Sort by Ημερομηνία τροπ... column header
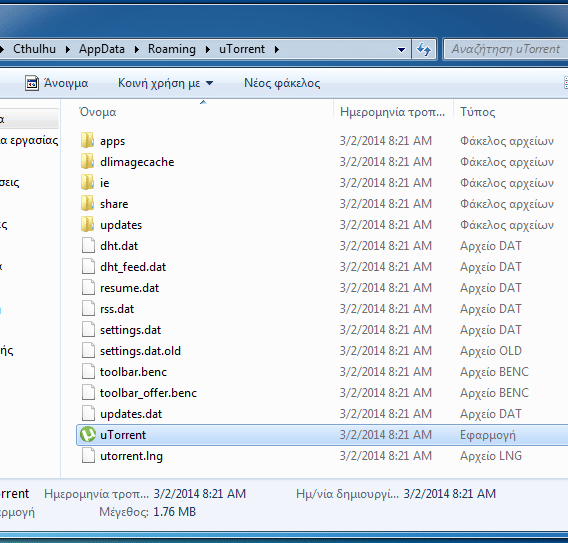 [393, 112]
